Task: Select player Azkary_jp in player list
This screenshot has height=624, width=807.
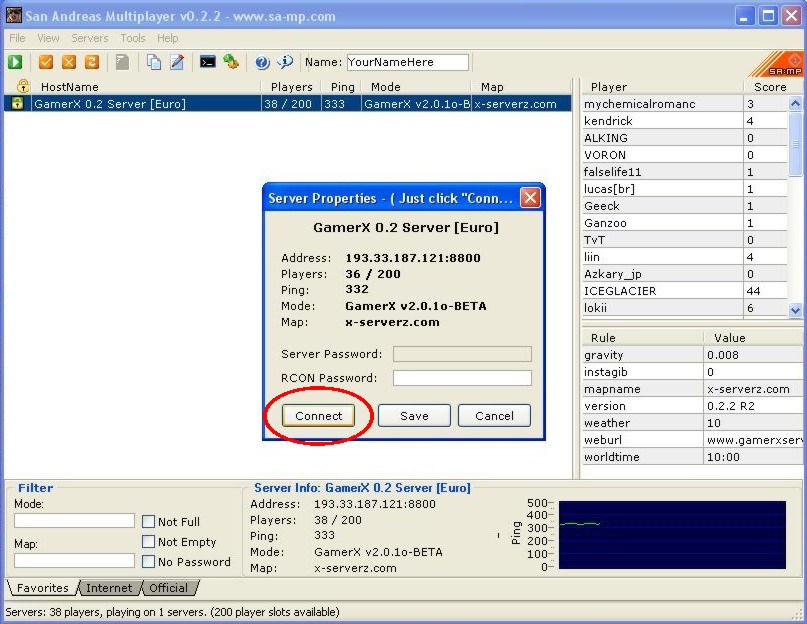Action: click(685, 273)
